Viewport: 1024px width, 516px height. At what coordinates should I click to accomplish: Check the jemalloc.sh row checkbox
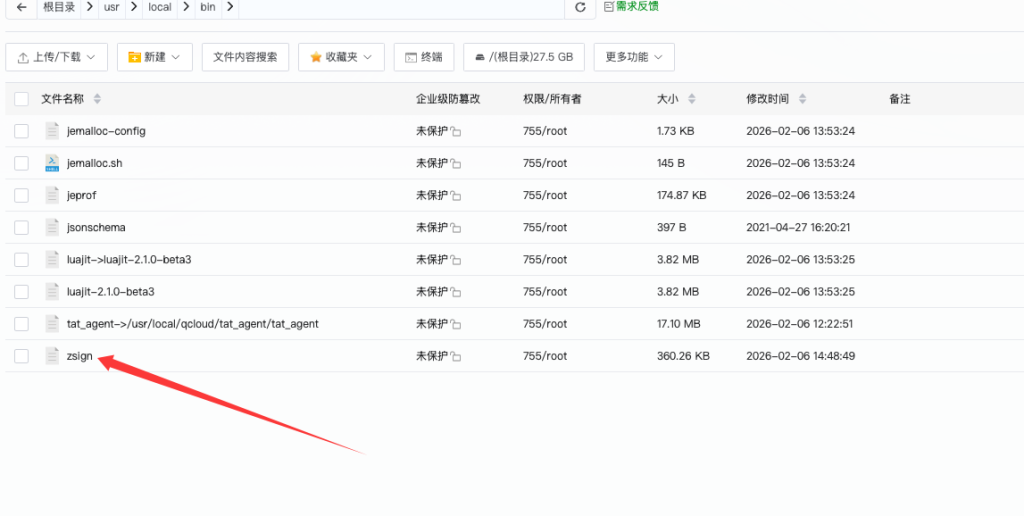(22, 163)
